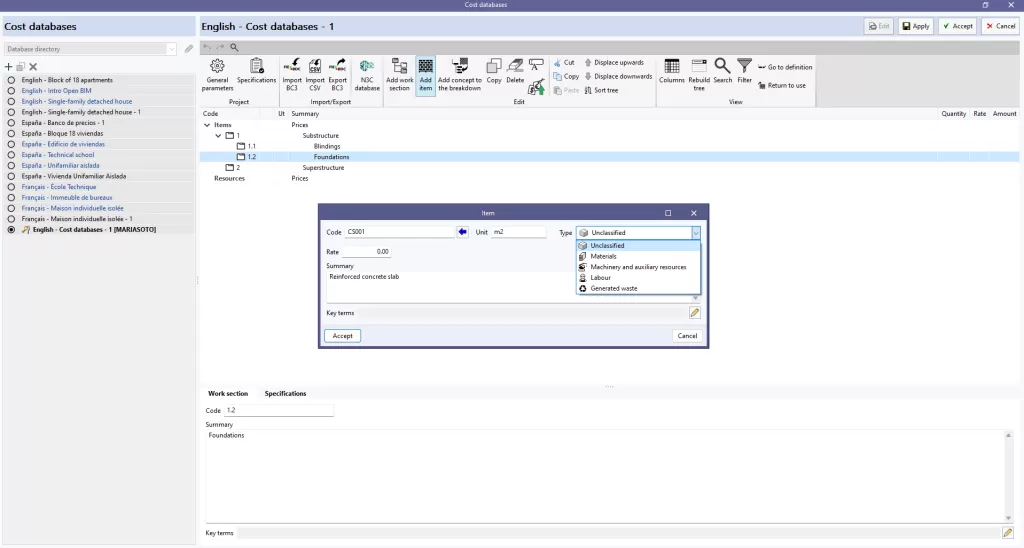Select English - Intro Open BIM radio
Image resolution: width=1024 pixels, height=548 pixels.
click(11, 91)
